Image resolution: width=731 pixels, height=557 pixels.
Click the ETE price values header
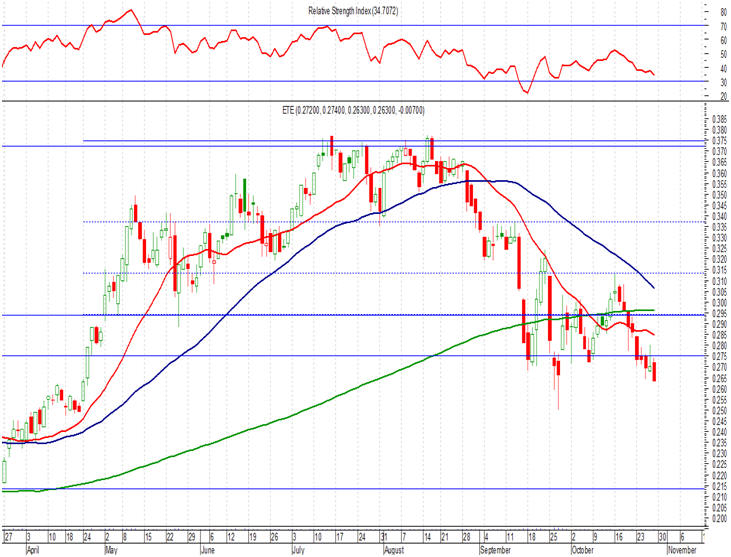click(353, 110)
